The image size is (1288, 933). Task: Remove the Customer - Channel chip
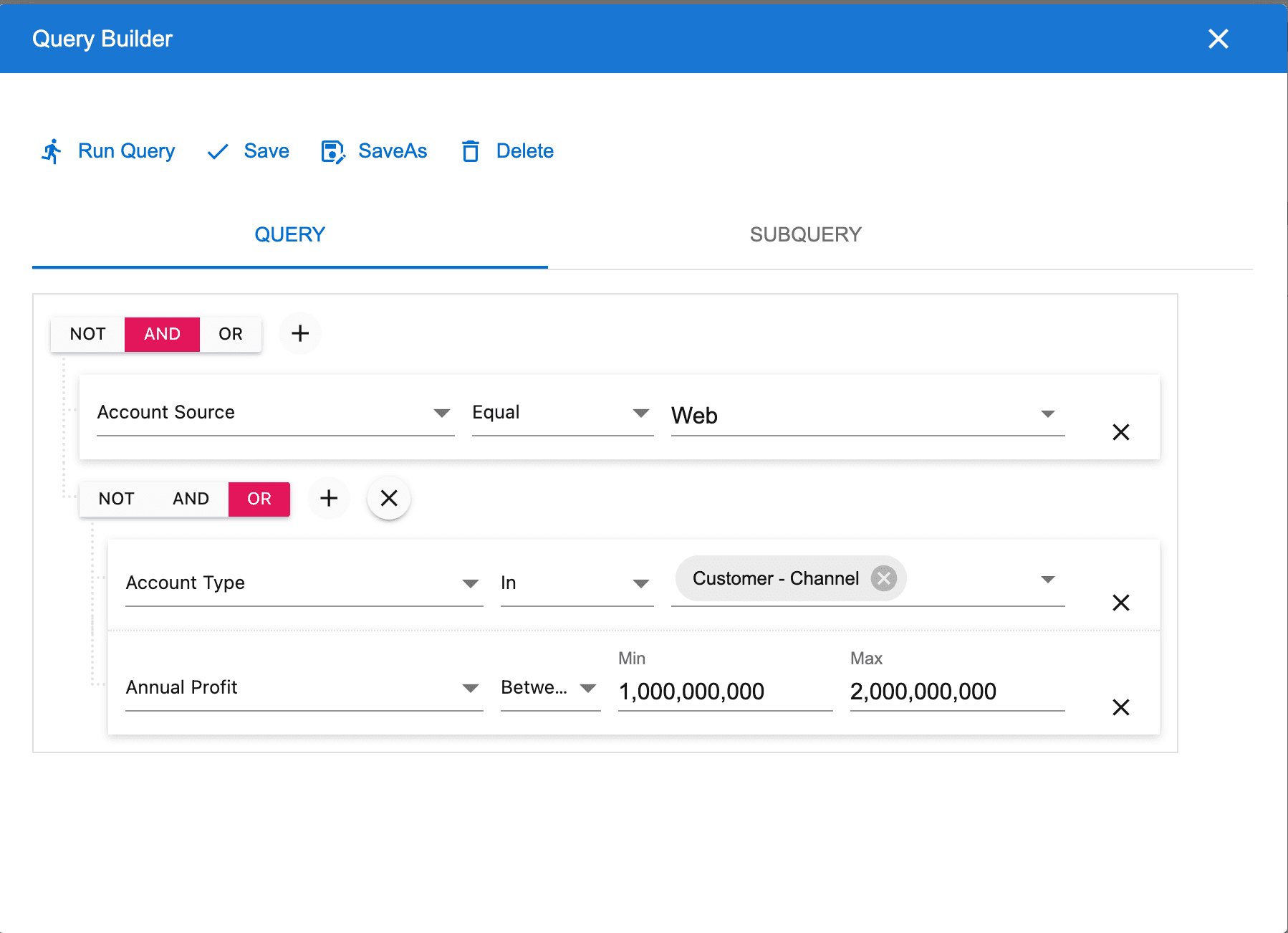[884, 578]
